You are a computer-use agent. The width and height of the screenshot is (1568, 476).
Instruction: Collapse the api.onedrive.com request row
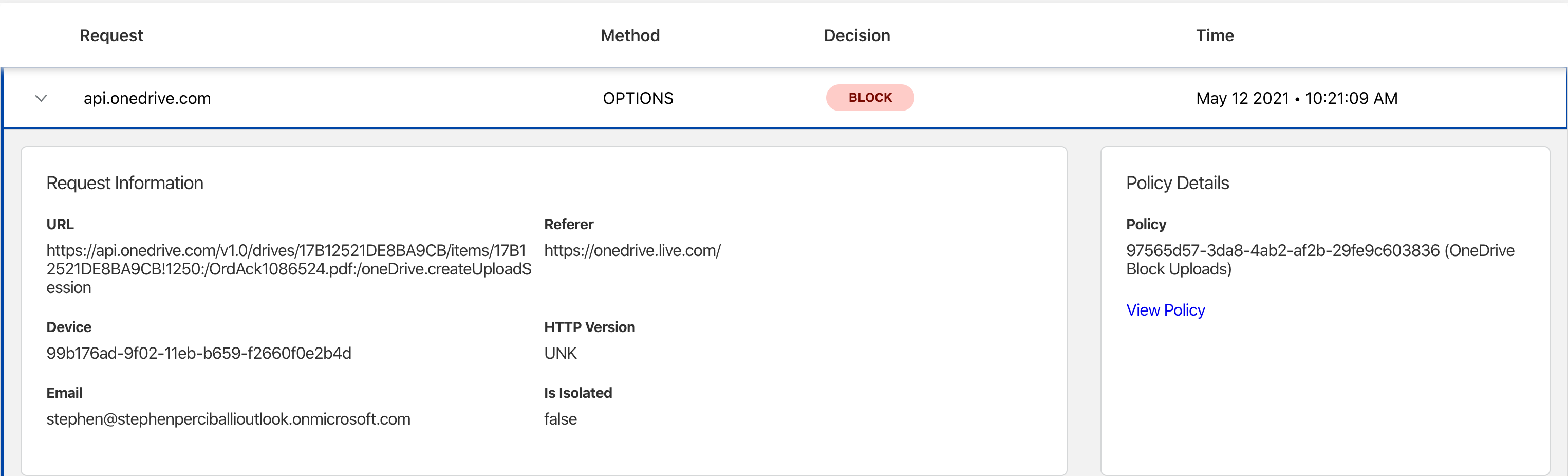[42, 98]
